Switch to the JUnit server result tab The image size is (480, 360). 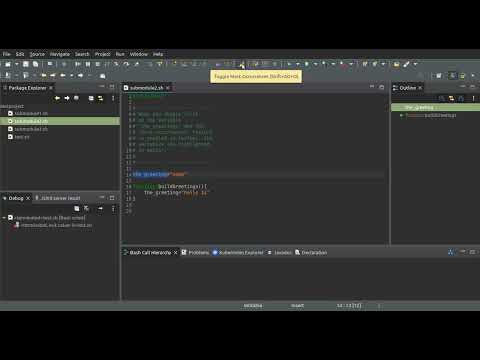click(58, 198)
